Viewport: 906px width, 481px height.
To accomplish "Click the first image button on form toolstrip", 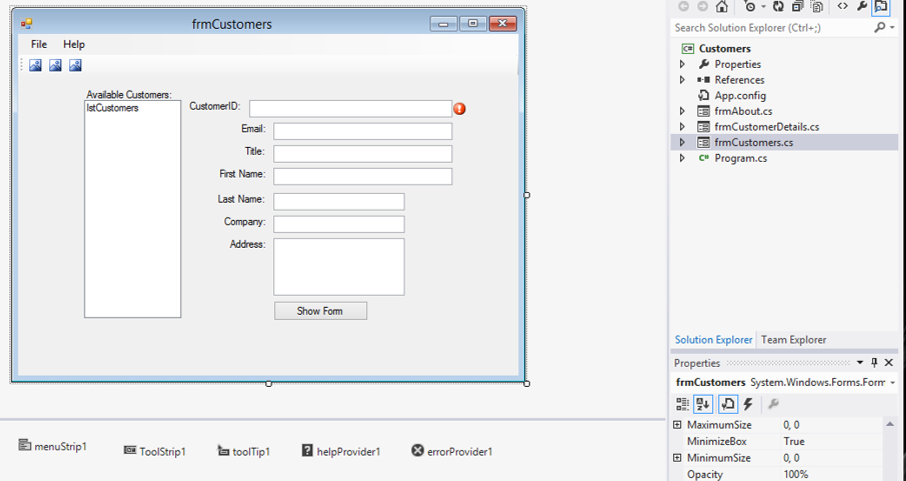I will 35,65.
